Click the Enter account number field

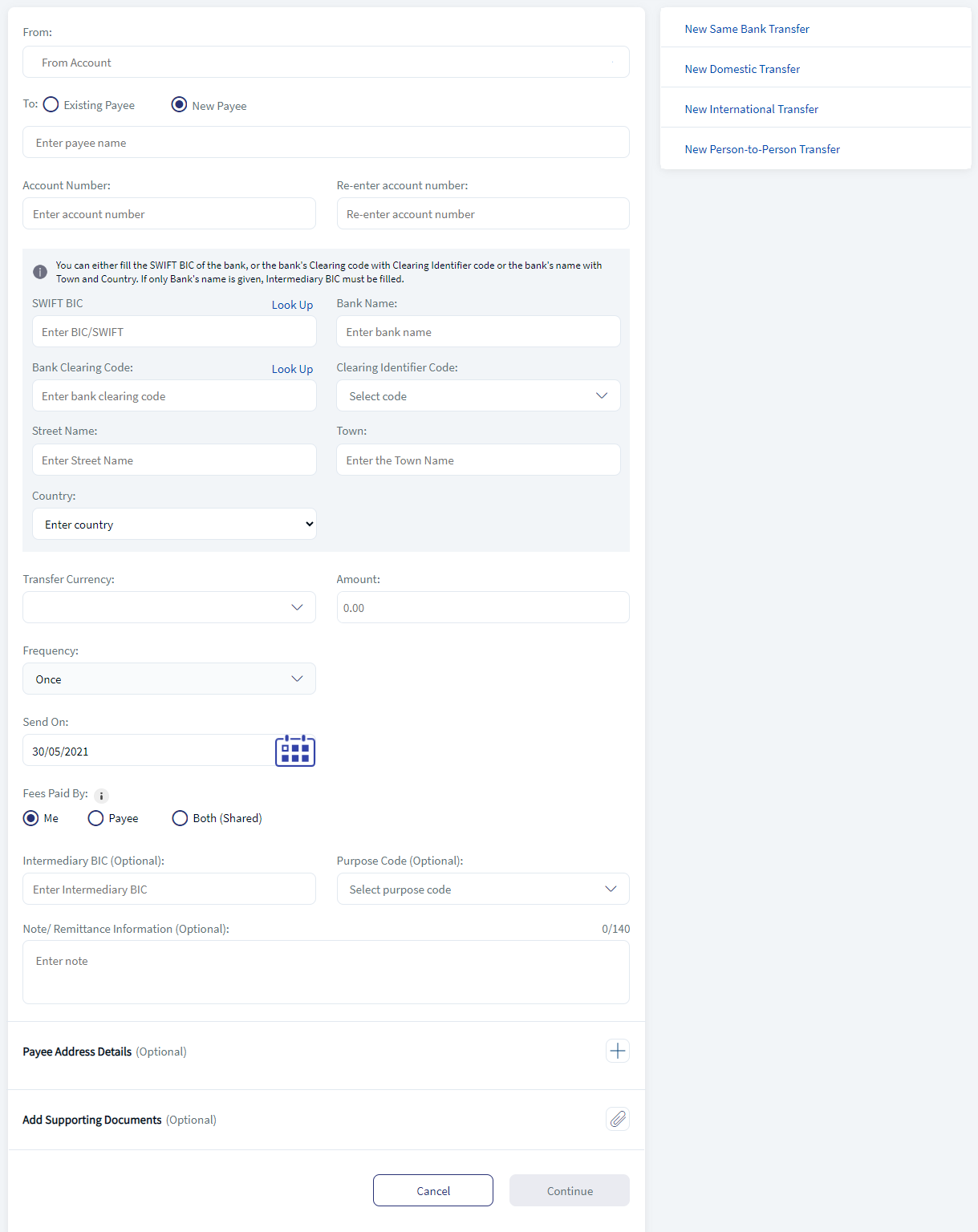click(x=169, y=213)
